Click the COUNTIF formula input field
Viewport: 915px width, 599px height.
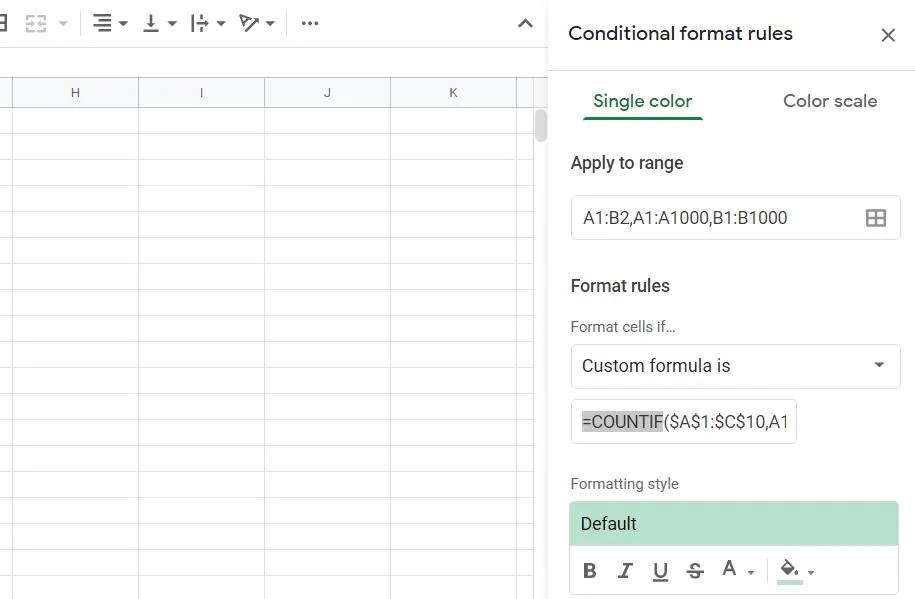[x=683, y=421]
